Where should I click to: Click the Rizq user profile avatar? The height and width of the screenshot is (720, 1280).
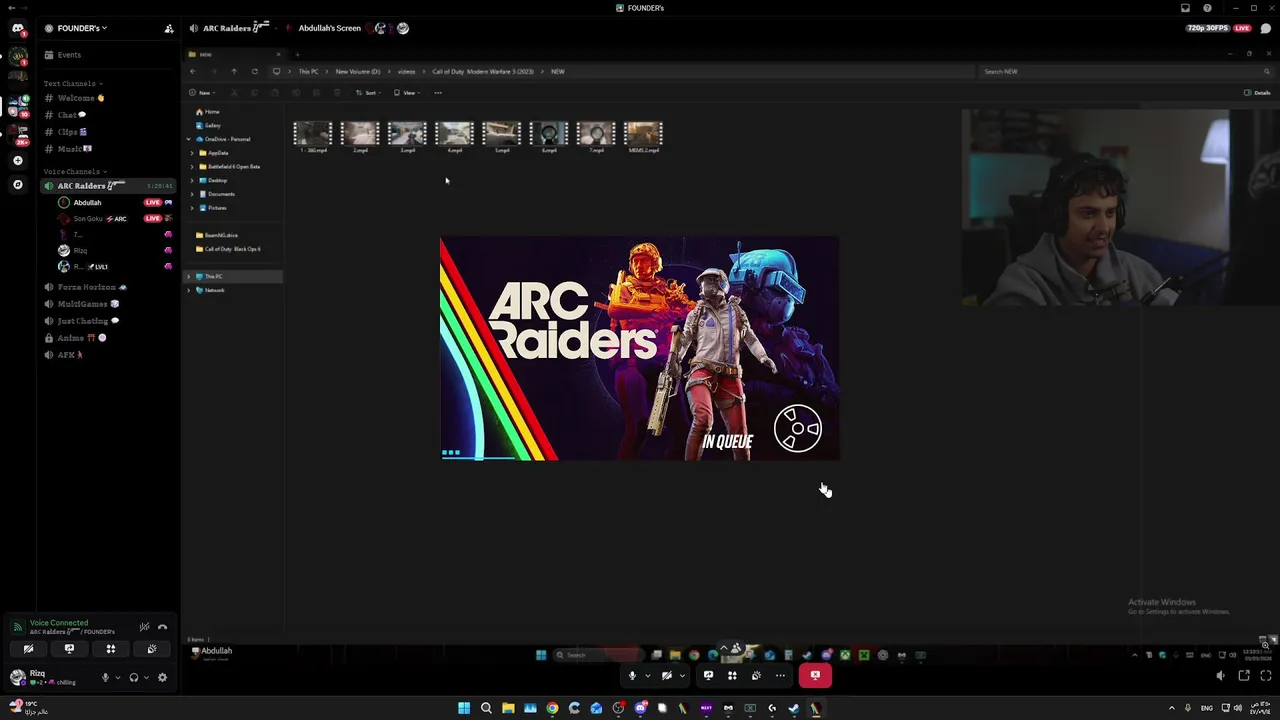coord(17,677)
